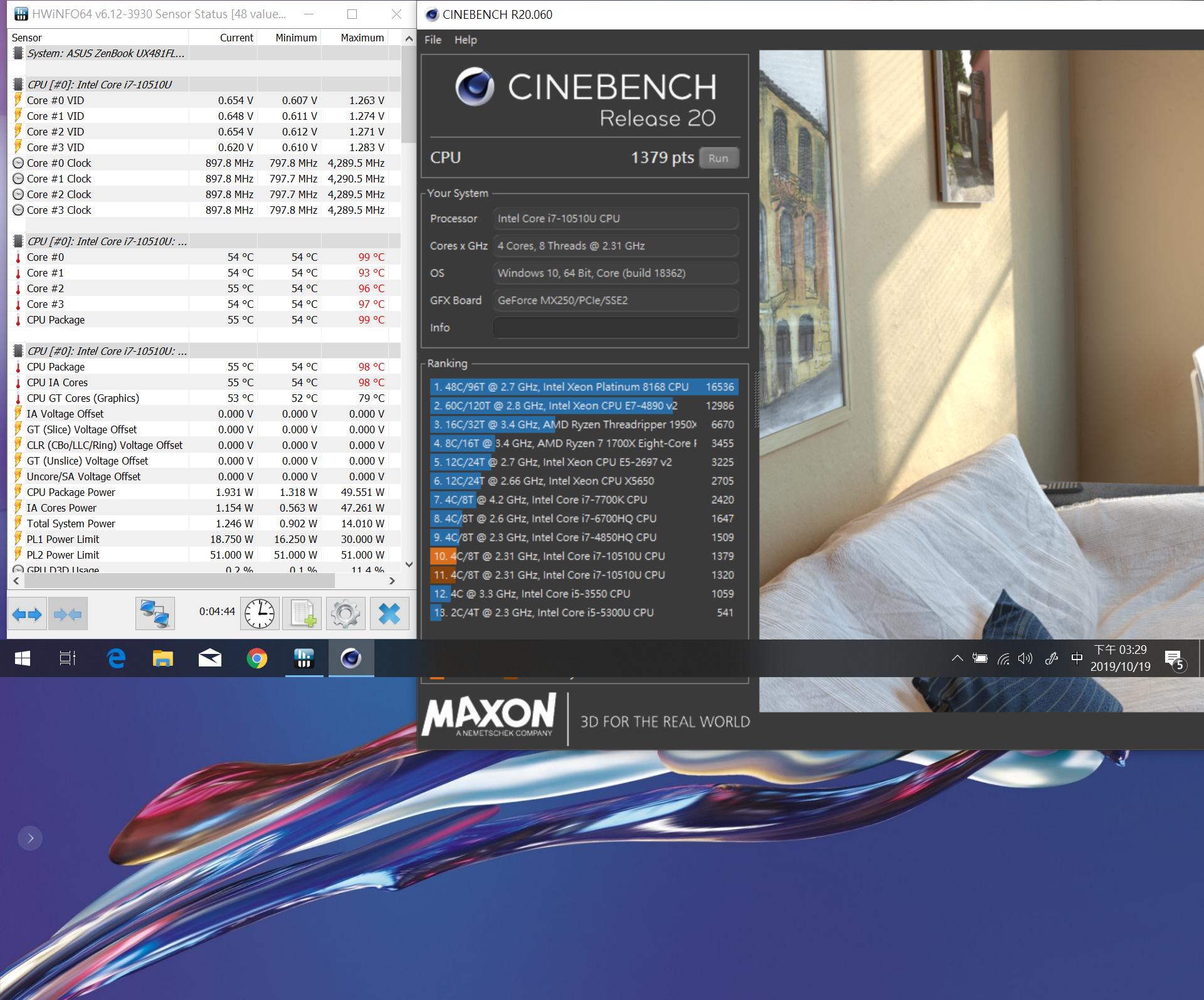Select the CPU GT Cores (Graphics) row

(206, 398)
